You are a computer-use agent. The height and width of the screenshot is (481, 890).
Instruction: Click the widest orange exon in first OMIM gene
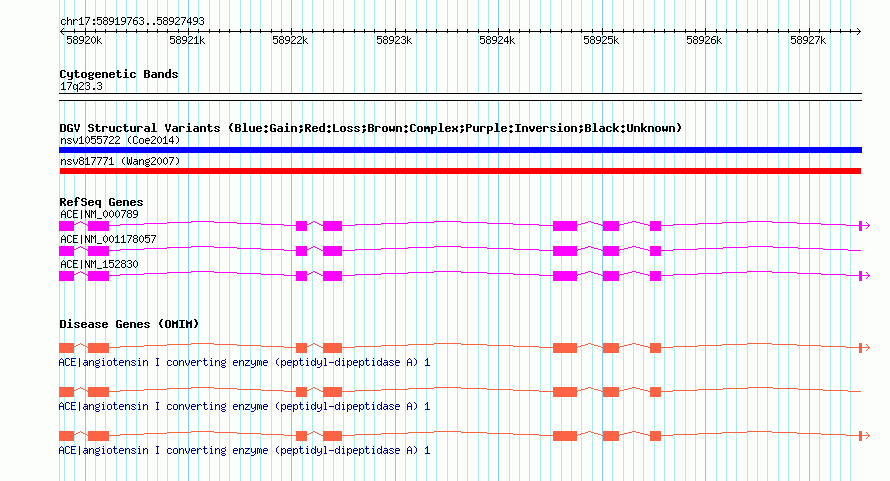pyautogui.click(x=565, y=348)
